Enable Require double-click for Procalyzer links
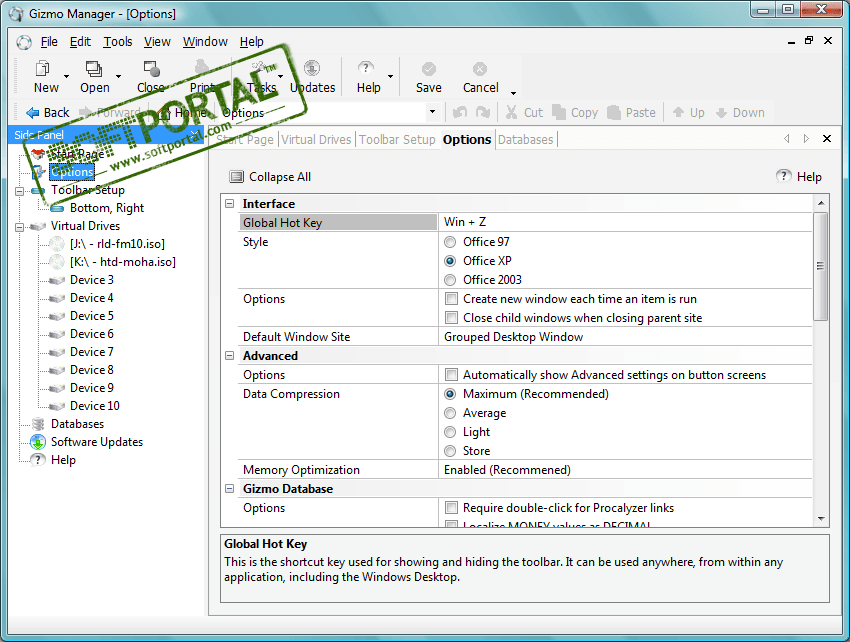The height and width of the screenshot is (642, 850). 450,507
